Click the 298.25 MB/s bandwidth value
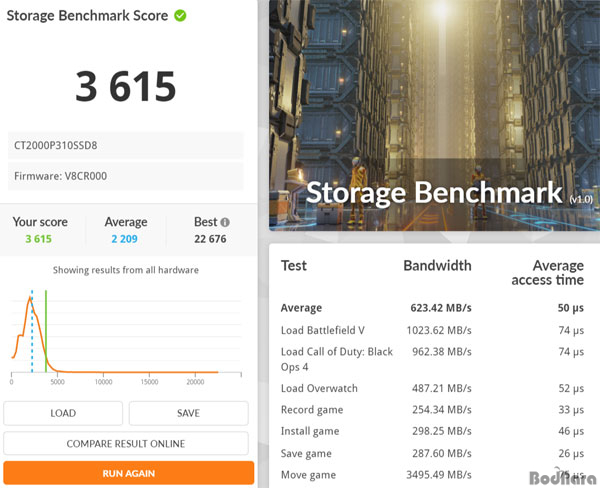Image resolution: width=600 pixels, height=488 pixels. tap(442, 431)
